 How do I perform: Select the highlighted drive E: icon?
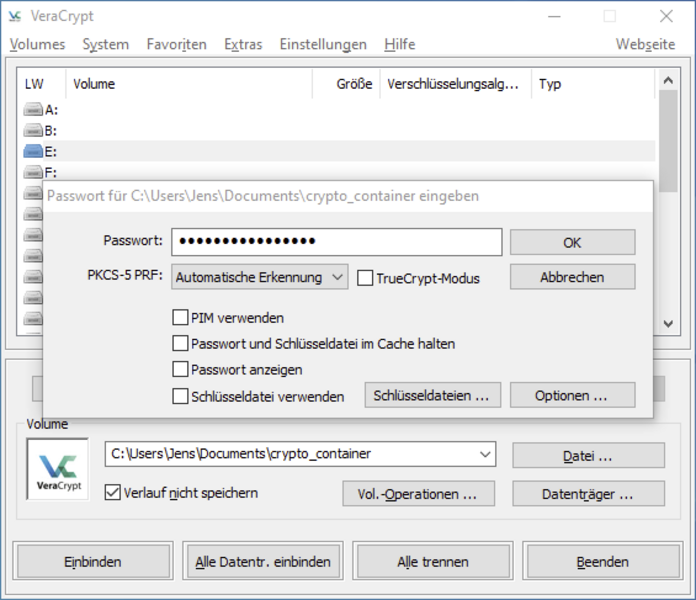click(34, 152)
